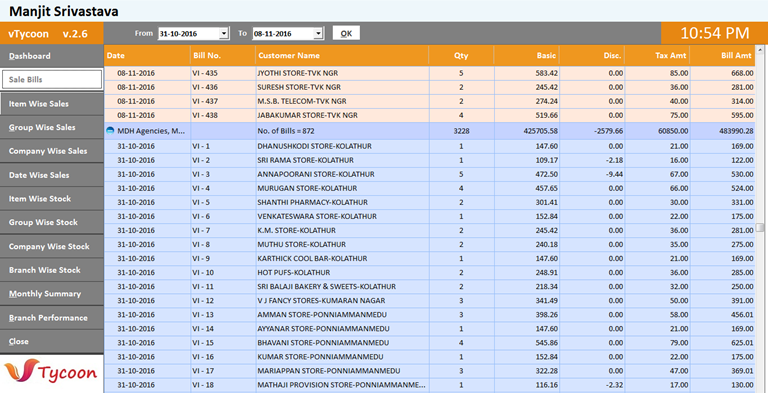The image size is (768, 393).
Task: Click the OK button
Action: 346,33
